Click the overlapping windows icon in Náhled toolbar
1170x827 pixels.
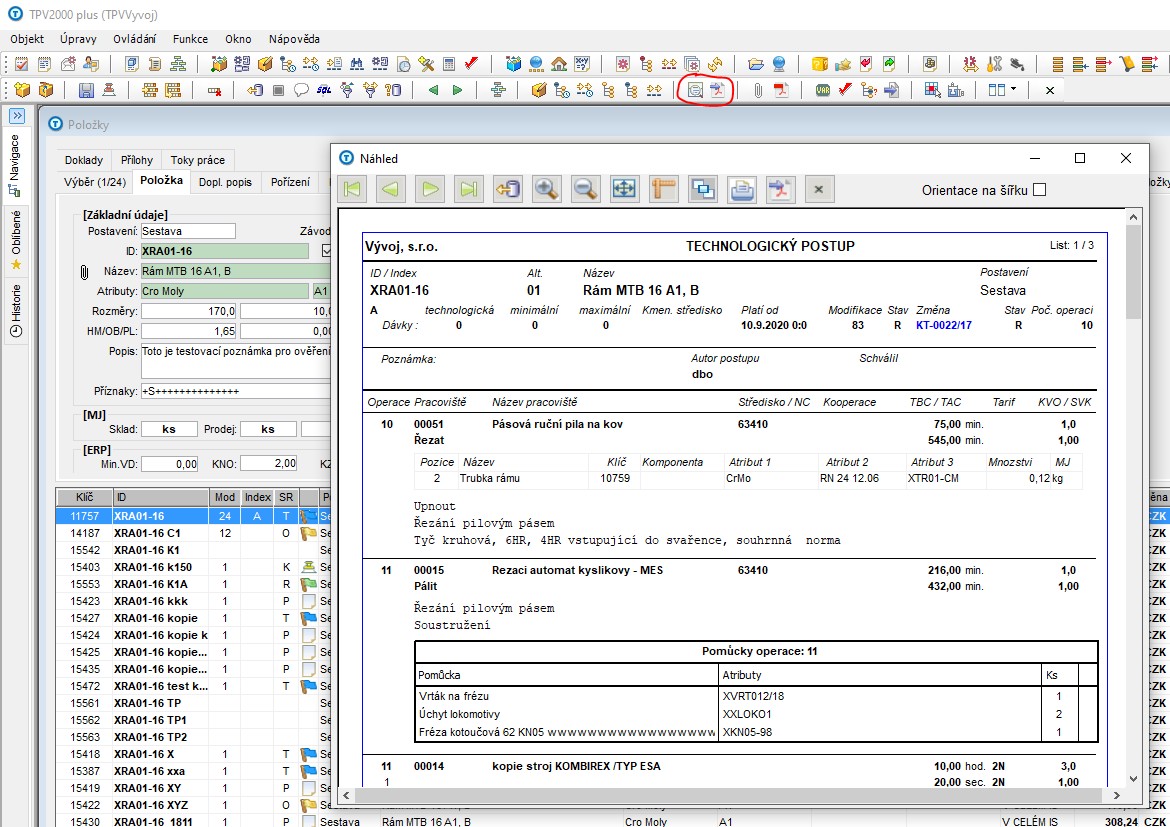(702, 190)
